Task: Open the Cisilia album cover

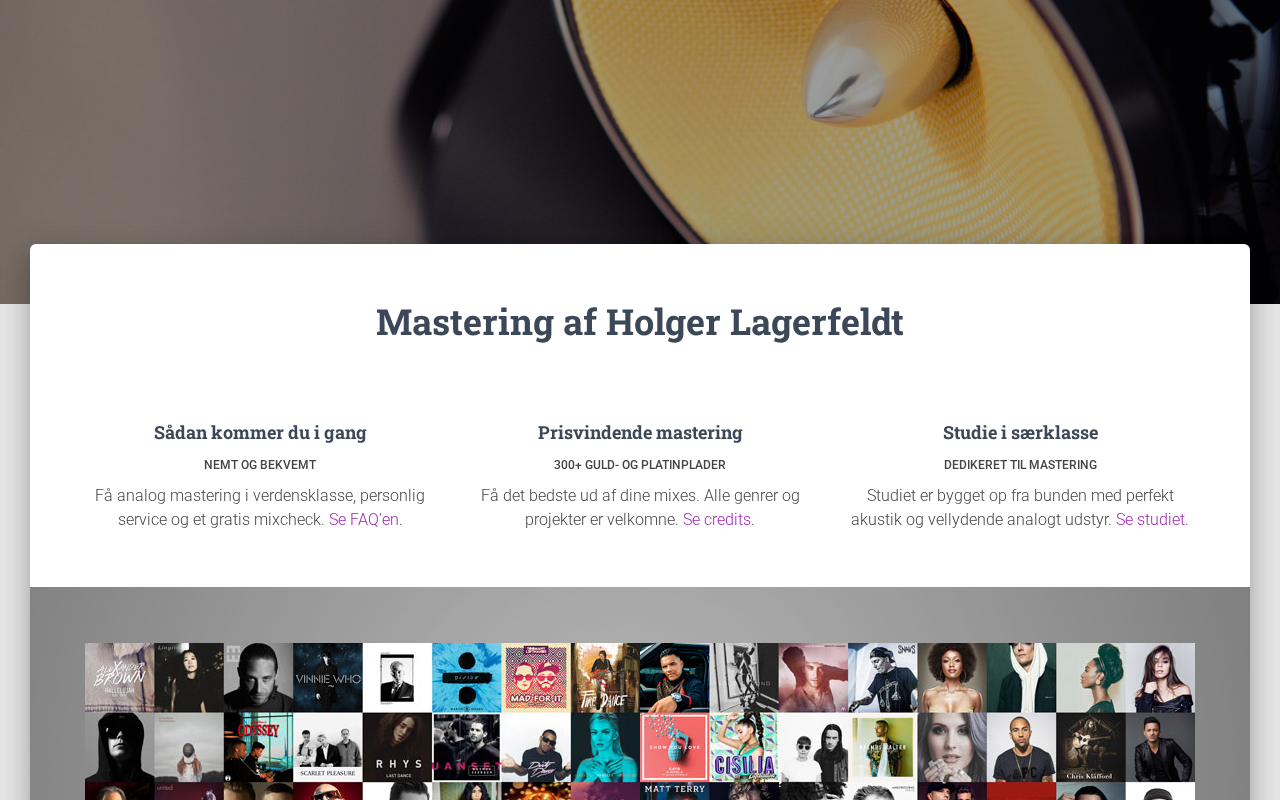Action: (744, 747)
